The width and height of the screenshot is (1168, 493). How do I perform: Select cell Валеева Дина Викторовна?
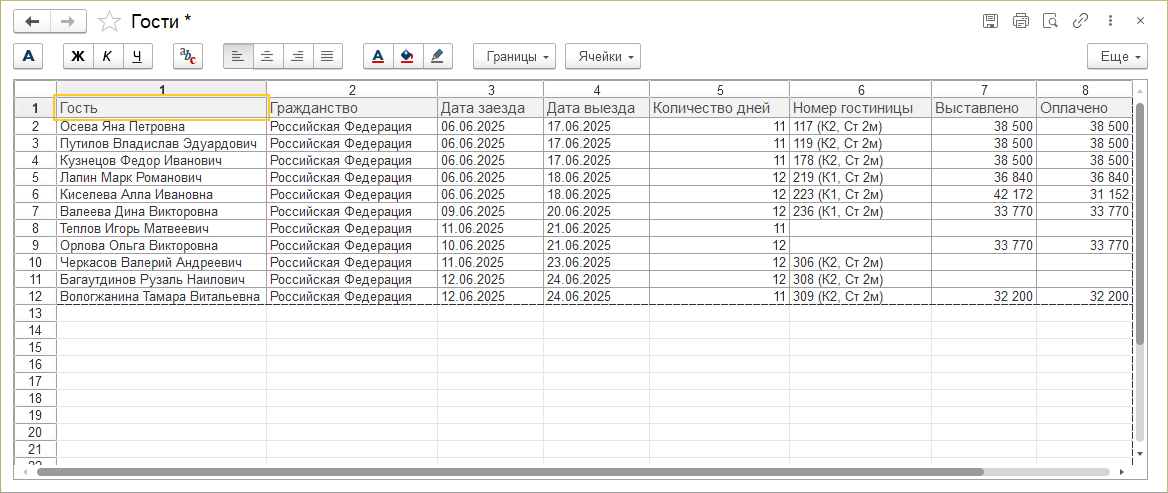click(x=162, y=211)
